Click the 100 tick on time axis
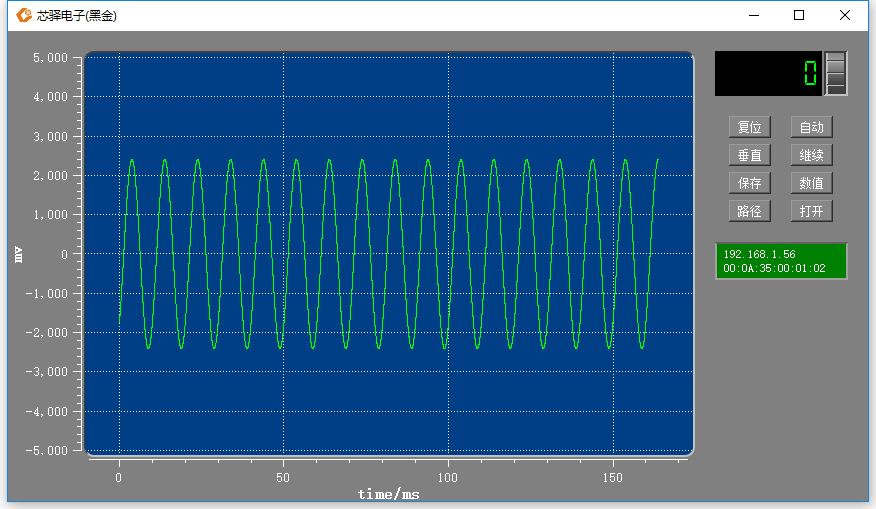The height and width of the screenshot is (509, 876). pyautogui.click(x=447, y=478)
